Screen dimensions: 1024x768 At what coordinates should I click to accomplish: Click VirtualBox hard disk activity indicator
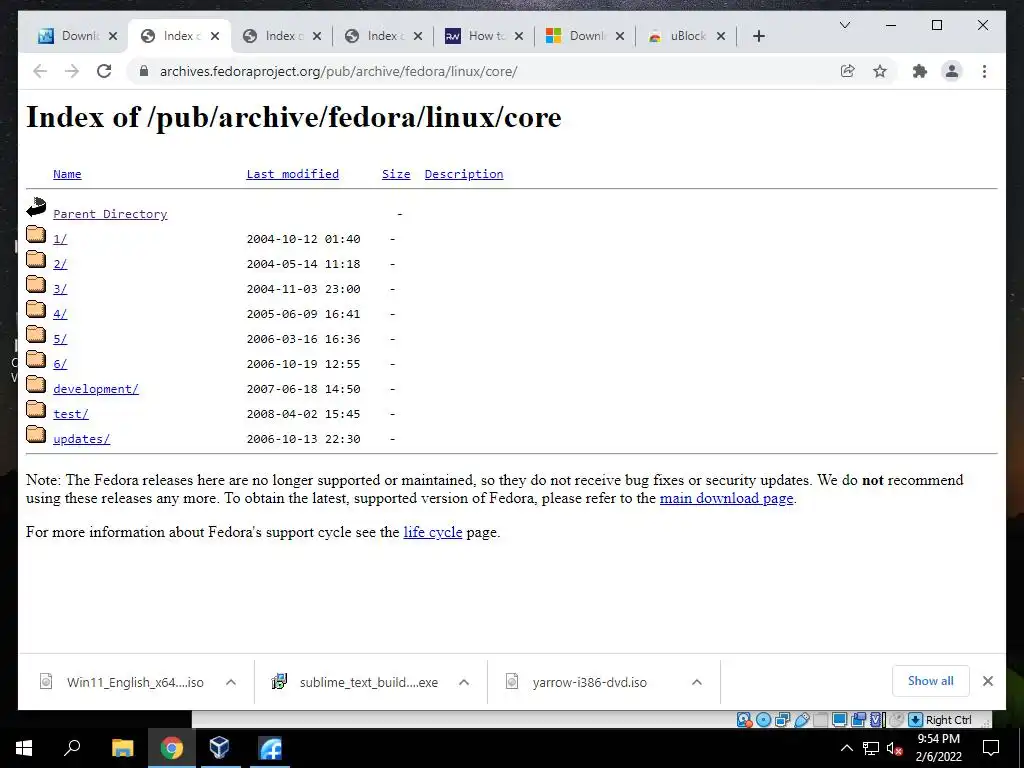[744, 720]
